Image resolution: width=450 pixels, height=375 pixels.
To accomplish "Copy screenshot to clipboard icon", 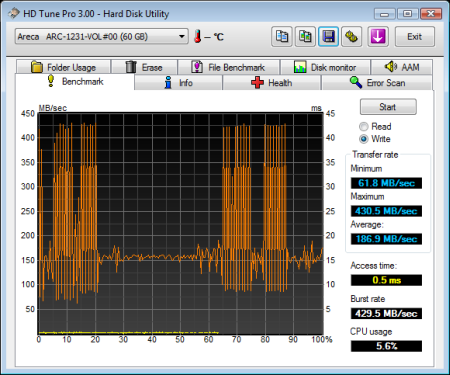I will pyautogui.click(x=305, y=37).
